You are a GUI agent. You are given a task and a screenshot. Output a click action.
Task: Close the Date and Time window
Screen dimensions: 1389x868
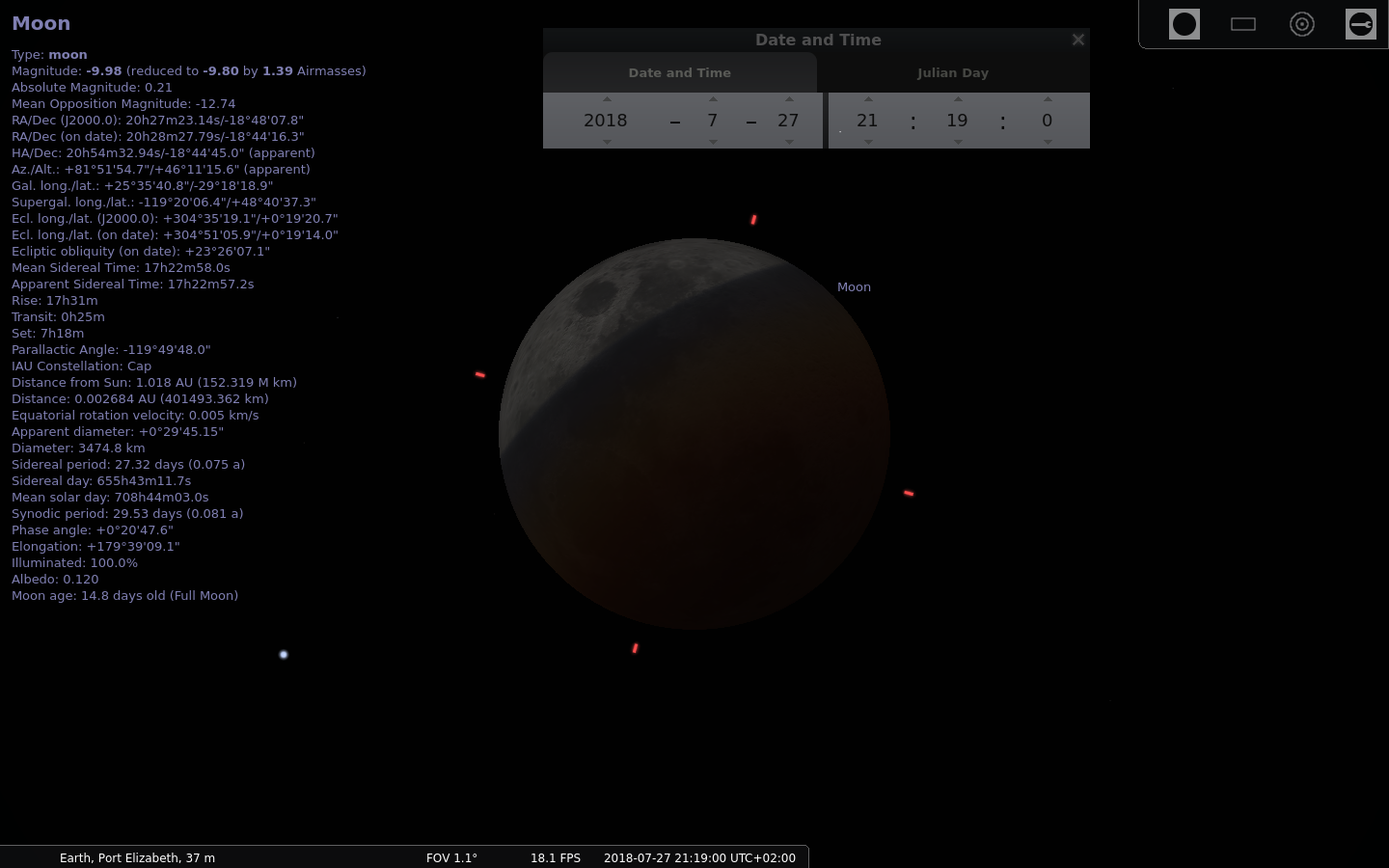pos(1077,40)
